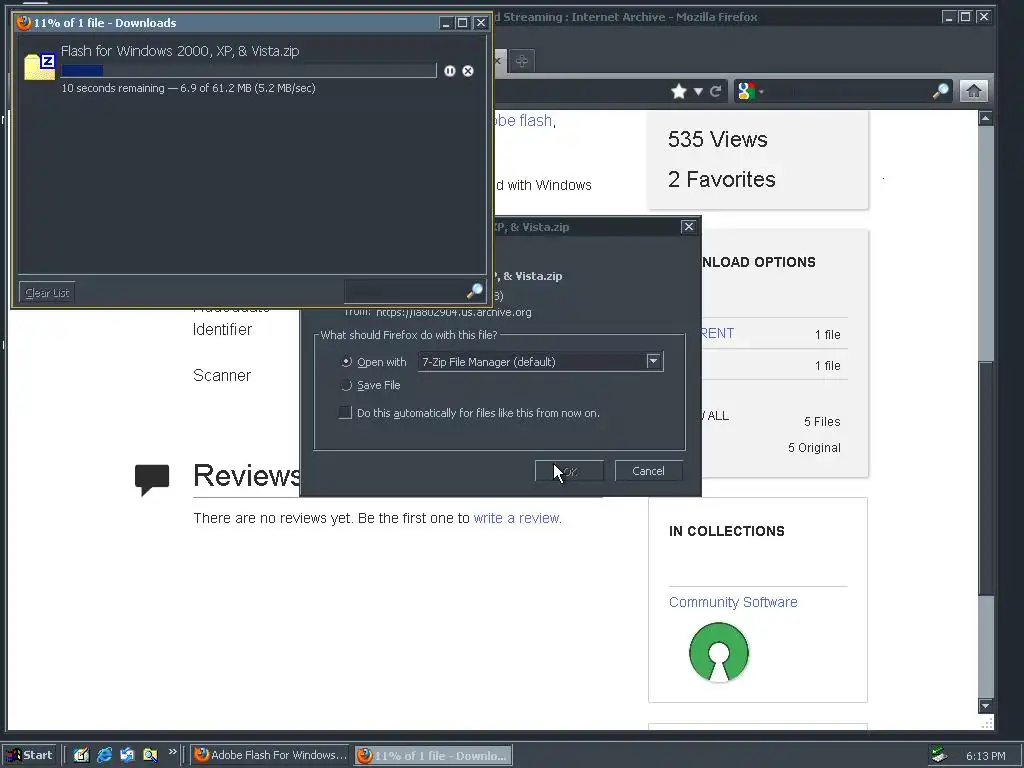This screenshot has height=768, width=1024.
Task: Click the zip file icon in Downloads
Action: [40, 67]
